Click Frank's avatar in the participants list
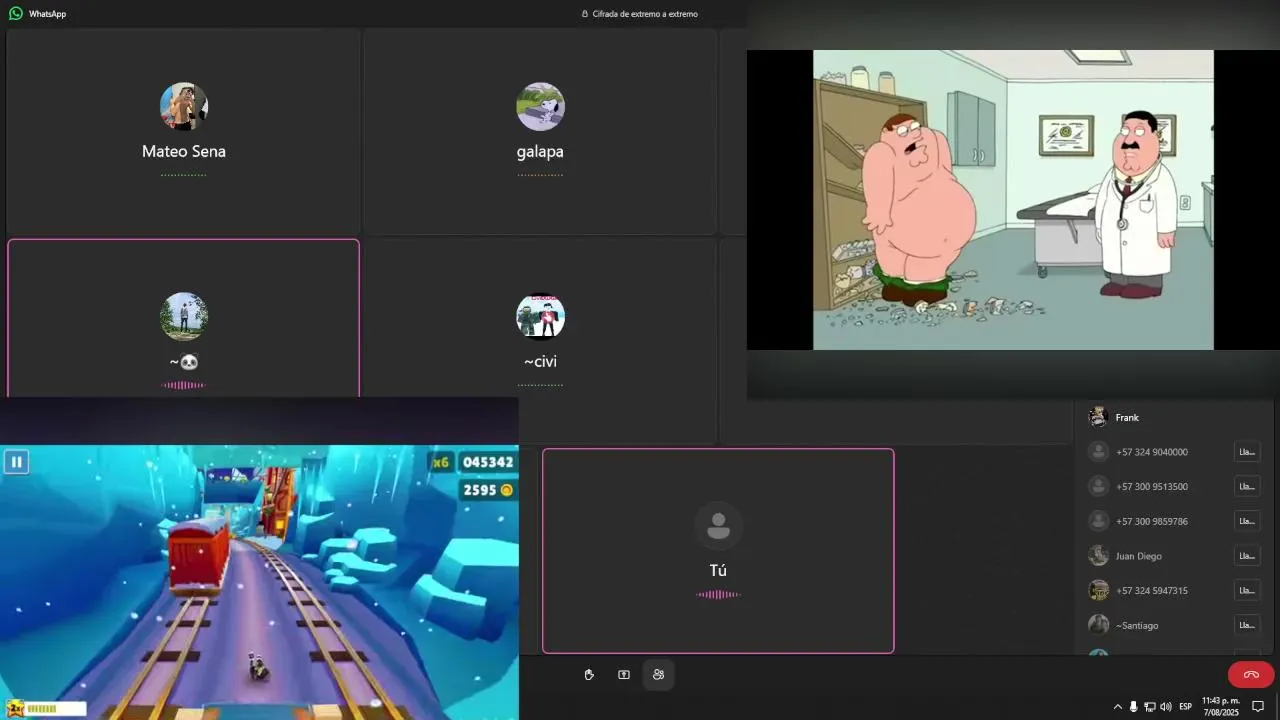1280x720 pixels. click(1098, 417)
